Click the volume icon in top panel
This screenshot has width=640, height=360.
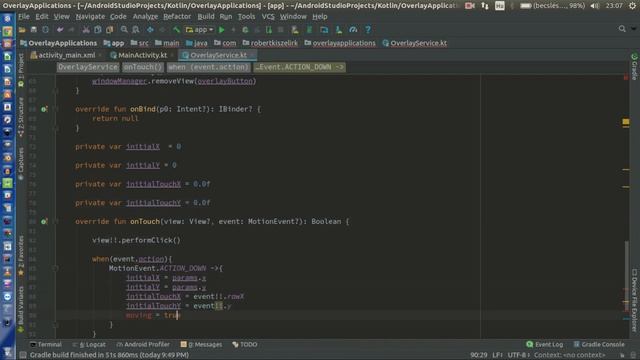coord(595,6)
